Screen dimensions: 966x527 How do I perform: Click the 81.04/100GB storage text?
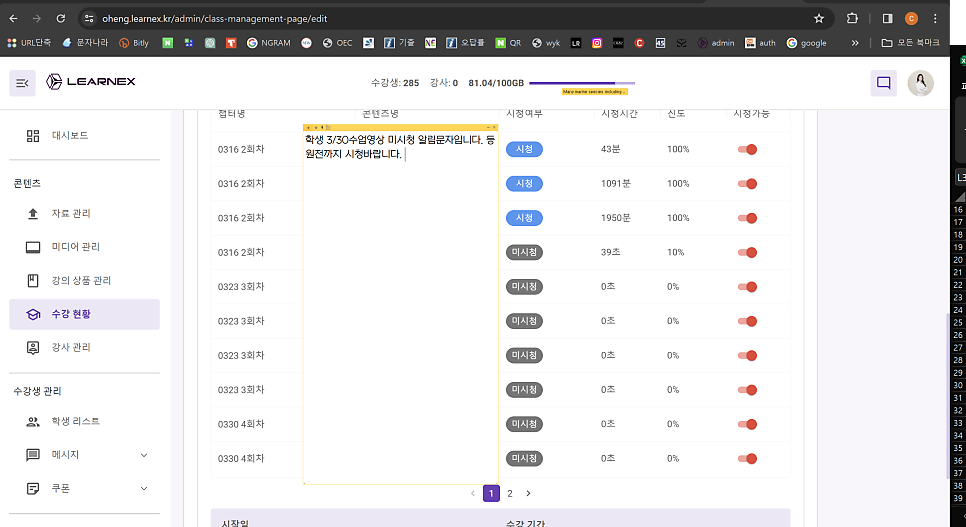[496, 83]
